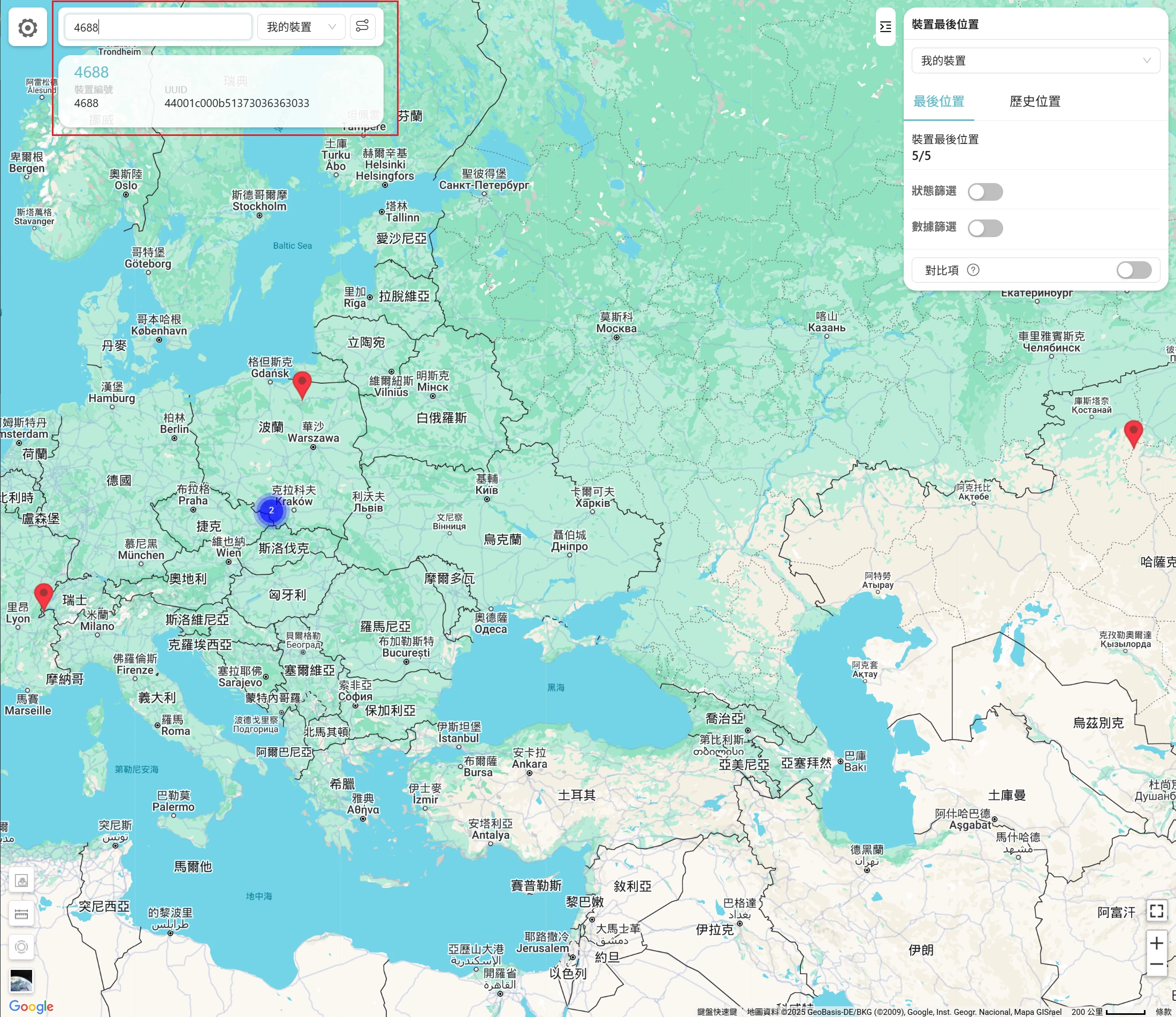Click the 鍵盤快速鍵 link

pos(717,1012)
